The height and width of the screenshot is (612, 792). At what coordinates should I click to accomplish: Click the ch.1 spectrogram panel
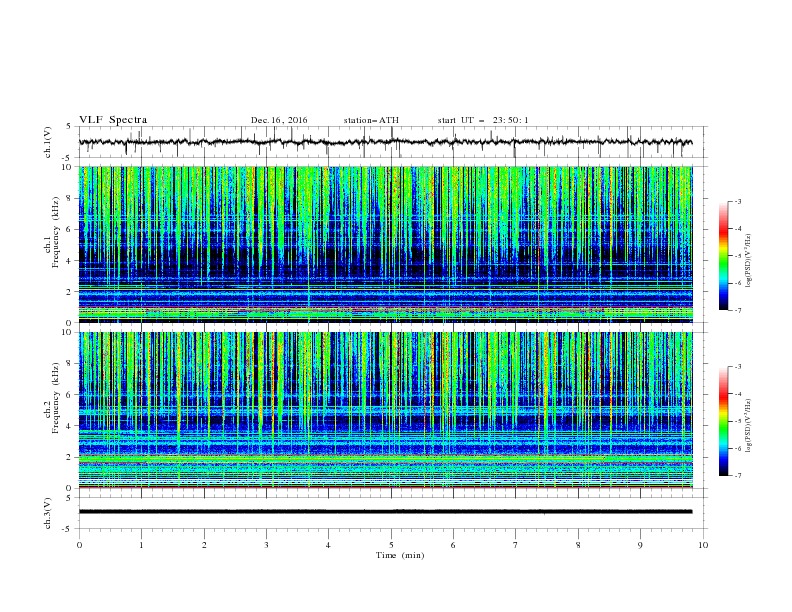(386, 244)
